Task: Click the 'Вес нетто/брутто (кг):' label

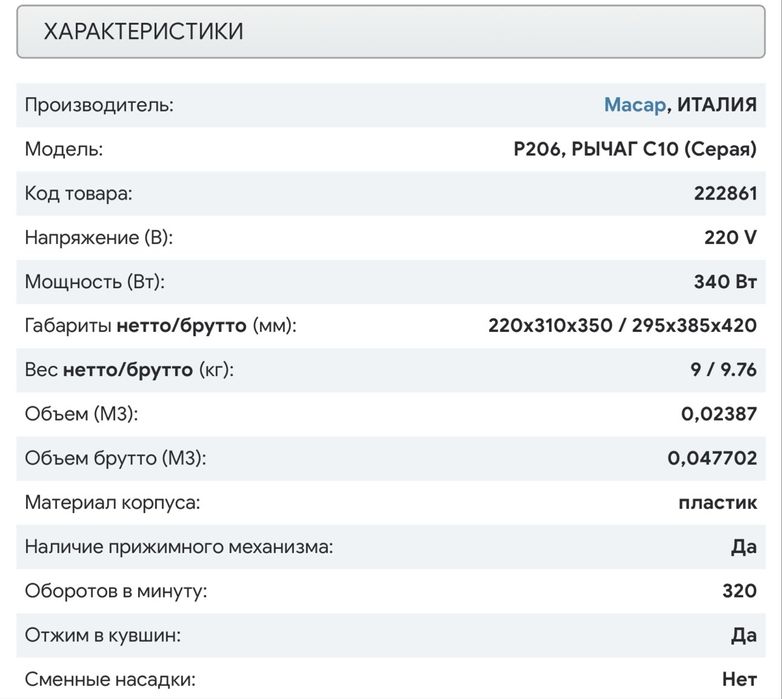Action: (129, 370)
